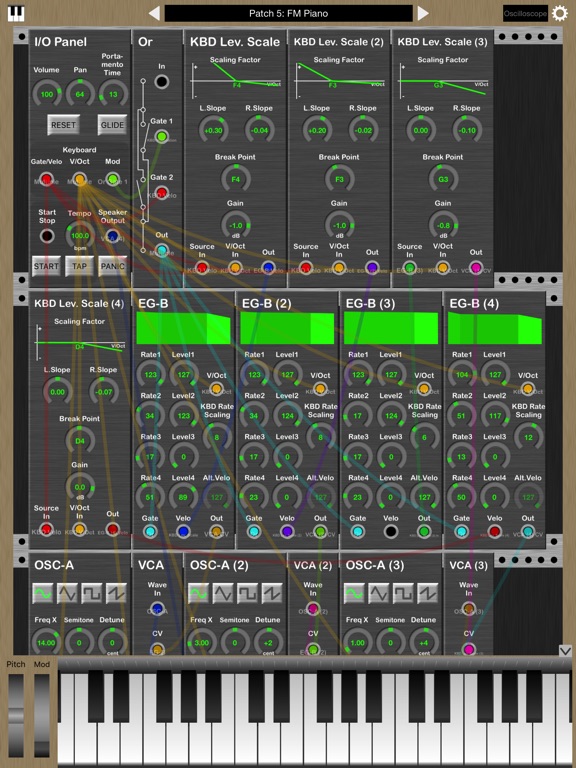Open the settings gear icon
The image size is (576, 768).
click(560, 13)
